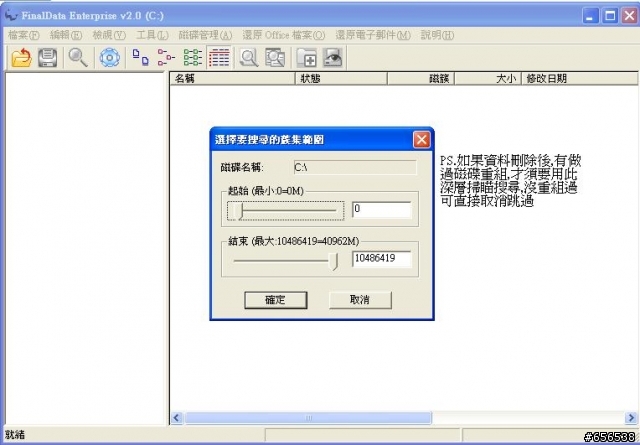Click the 取消 button in the dialog
The width and height of the screenshot is (640, 445).
(x=360, y=300)
